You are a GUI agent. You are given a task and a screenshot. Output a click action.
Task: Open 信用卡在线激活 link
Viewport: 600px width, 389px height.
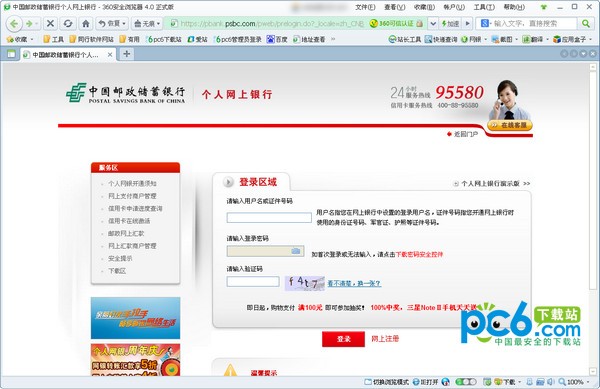click(x=129, y=221)
